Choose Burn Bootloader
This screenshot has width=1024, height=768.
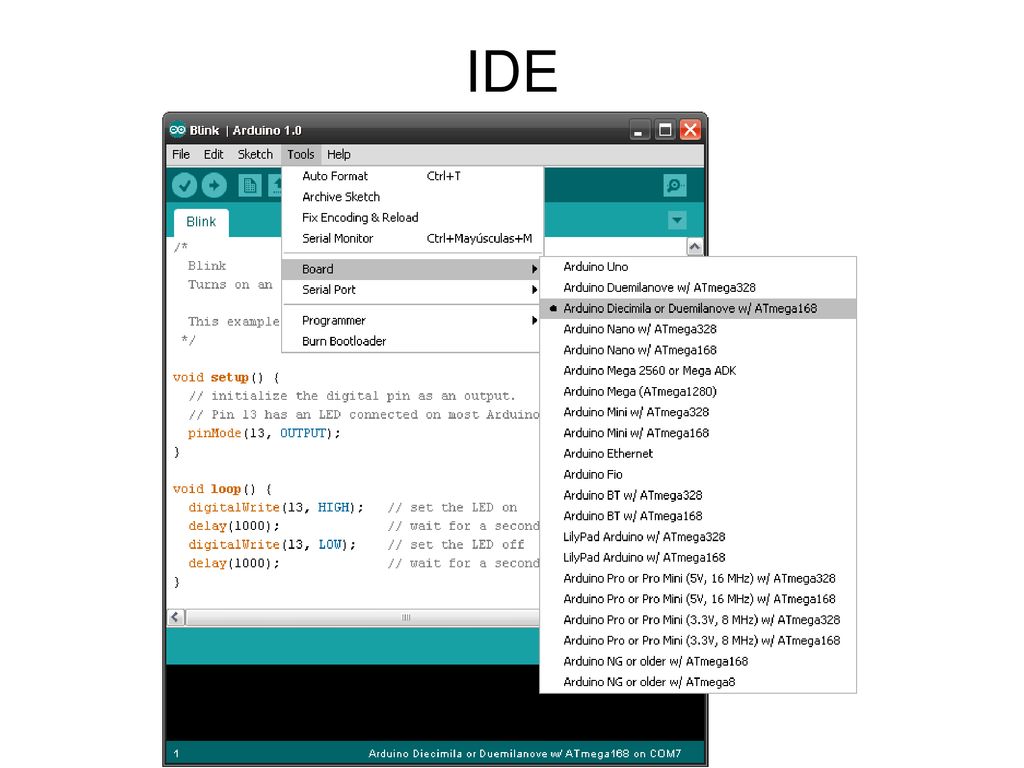pyautogui.click(x=413, y=342)
